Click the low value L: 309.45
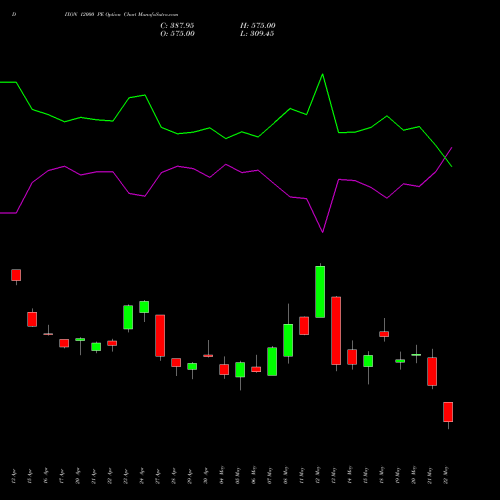500x500 pixels. click(257, 34)
